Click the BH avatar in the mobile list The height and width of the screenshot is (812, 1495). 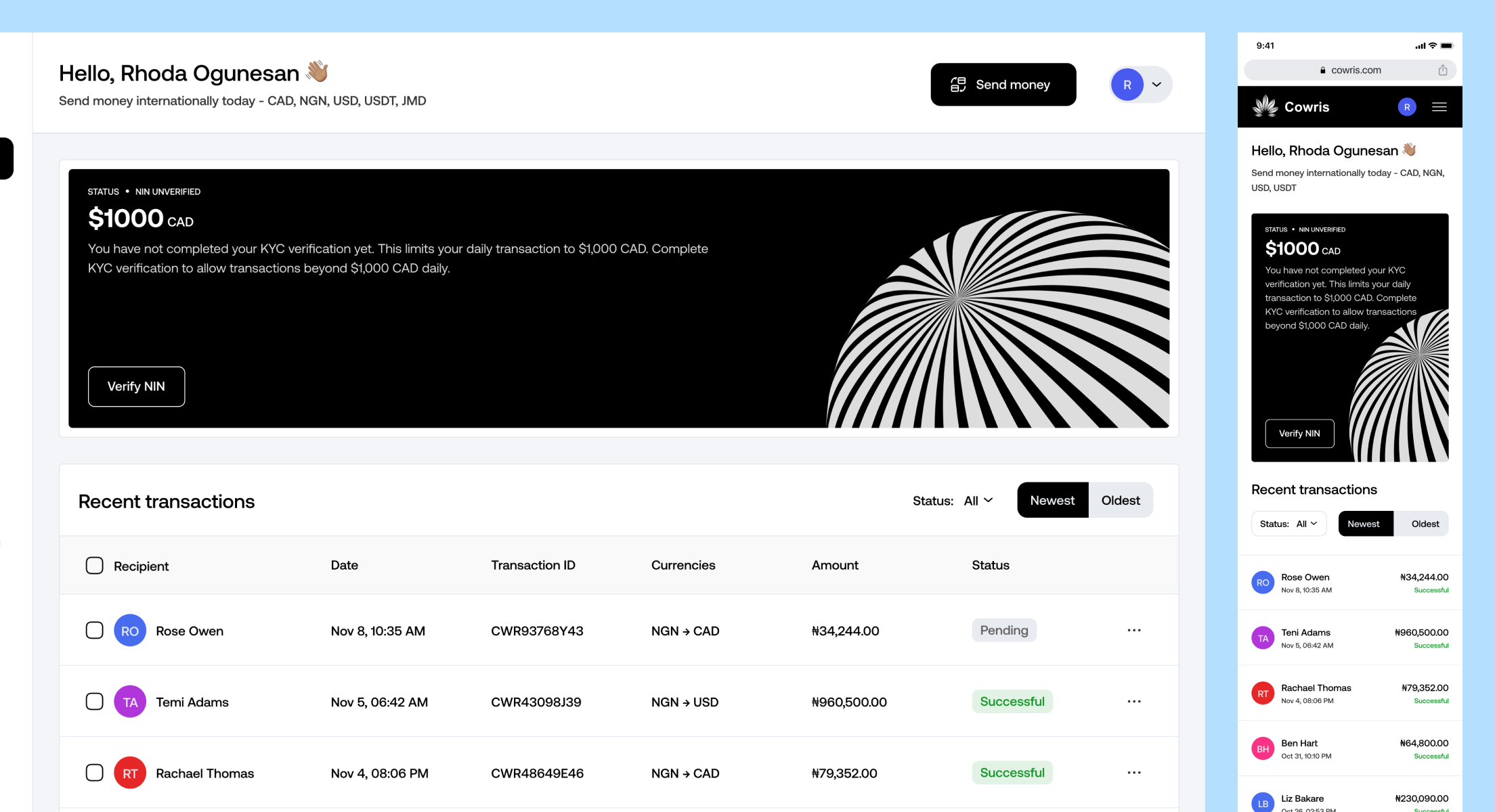click(x=1263, y=749)
